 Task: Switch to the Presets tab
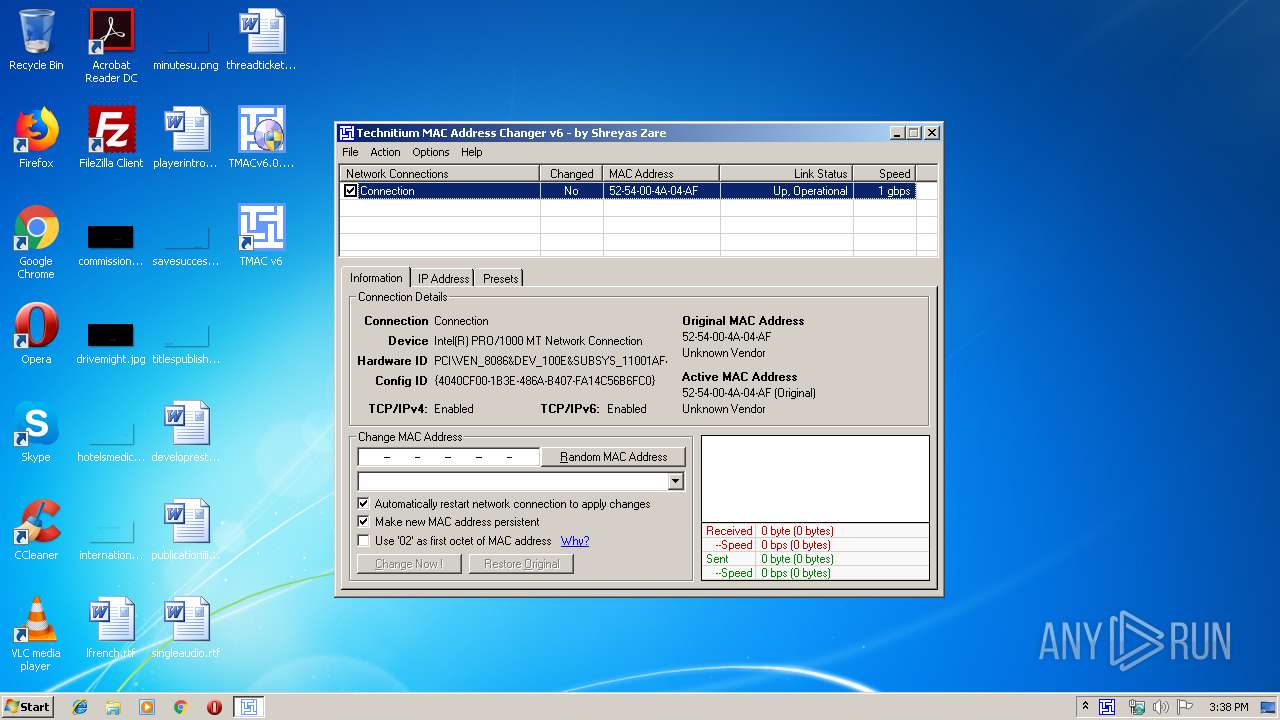tap(500, 279)
